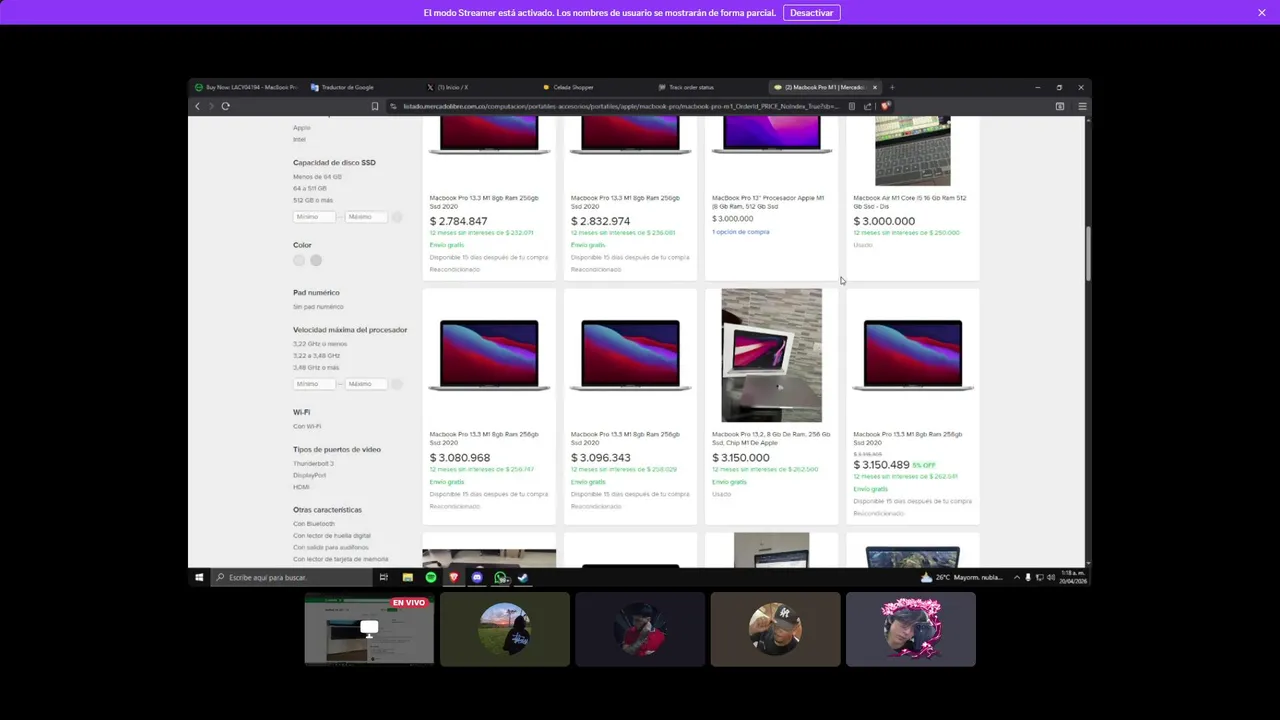The height and width of the screenshot is (720, 1280).
Task: Apply the processor speed range arrow button
Action: tap(397, 384)
